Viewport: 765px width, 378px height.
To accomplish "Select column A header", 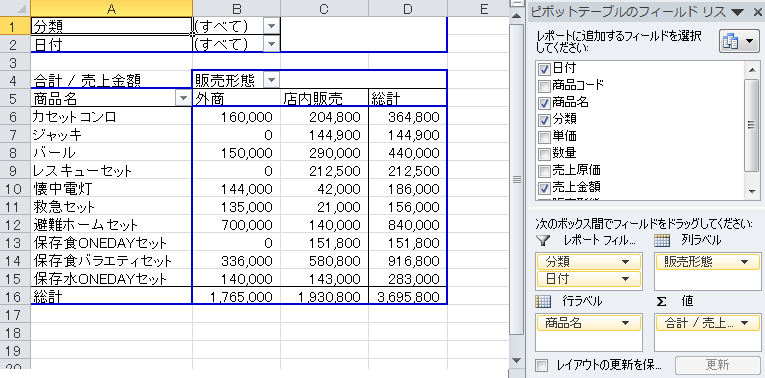I will point(111,8).
